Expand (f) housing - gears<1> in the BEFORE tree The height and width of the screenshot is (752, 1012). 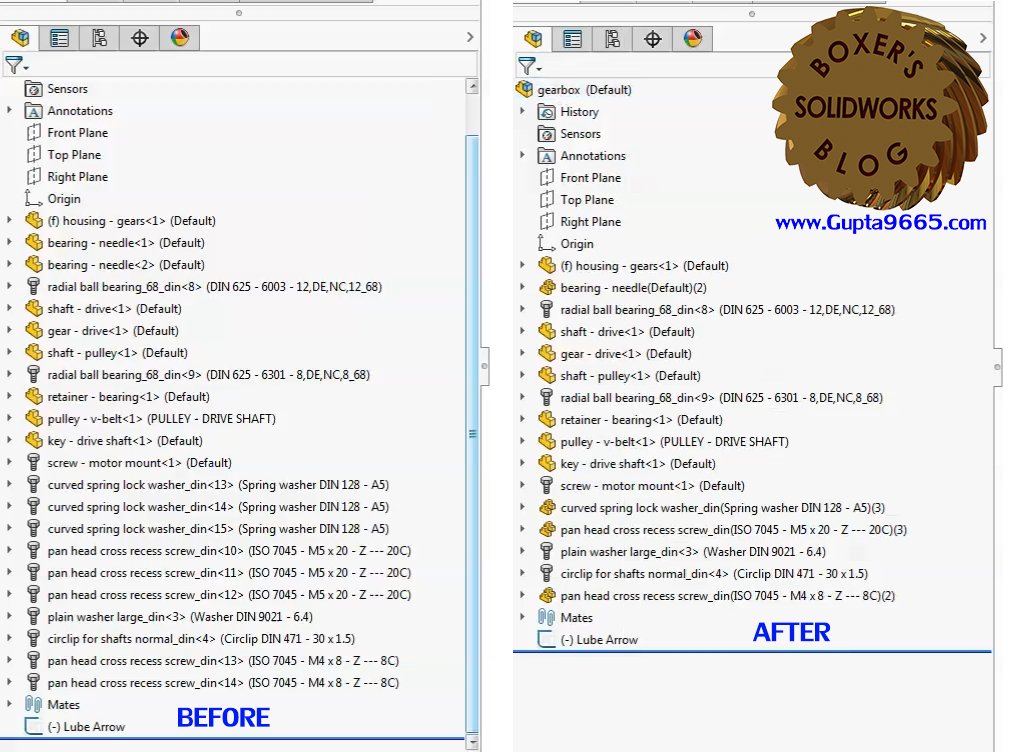pyautogui.click(x=8, y=220)
